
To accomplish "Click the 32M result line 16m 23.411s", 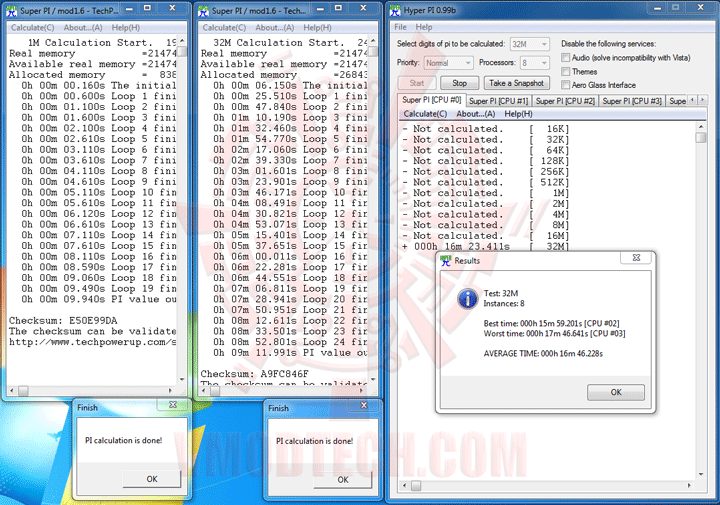I will tap(485, 247).
